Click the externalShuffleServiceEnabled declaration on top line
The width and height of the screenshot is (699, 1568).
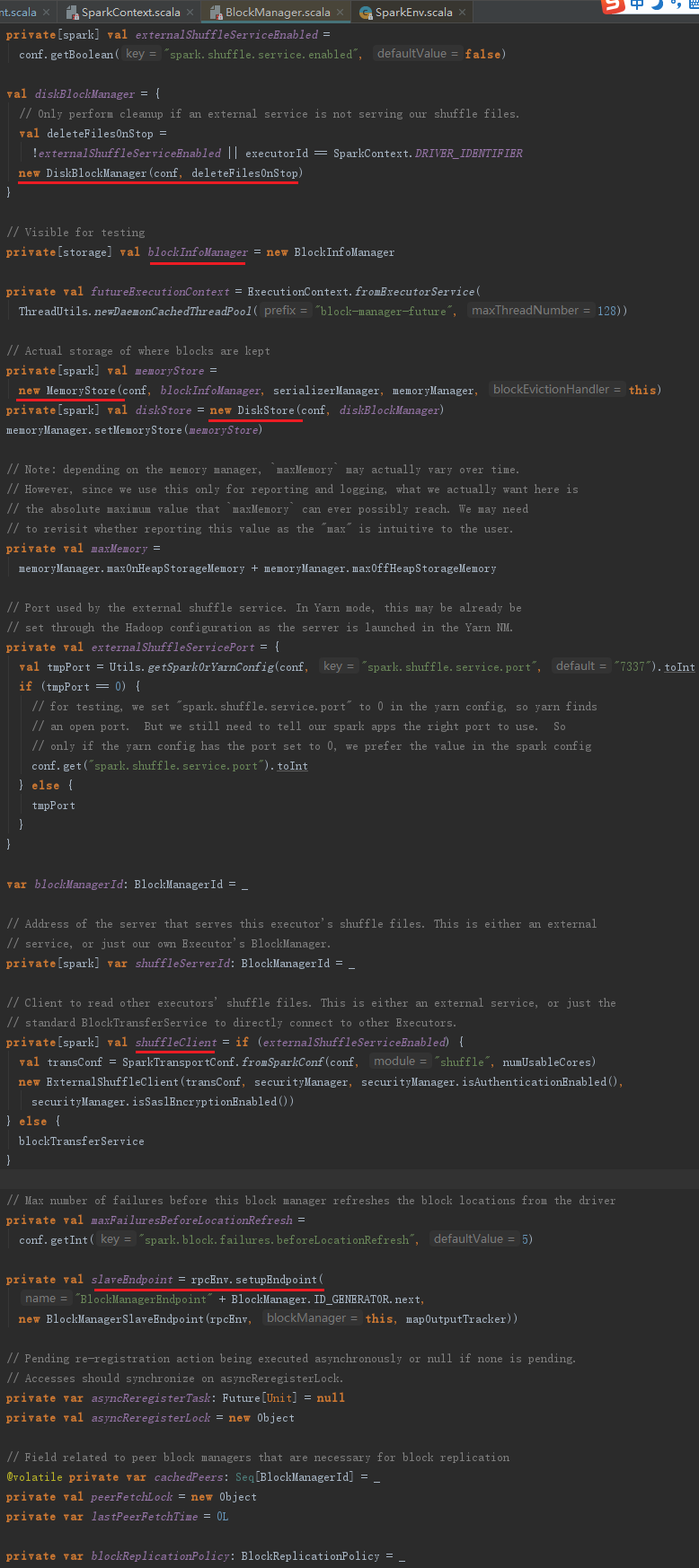pyautogui.click(x=226, y=35)
